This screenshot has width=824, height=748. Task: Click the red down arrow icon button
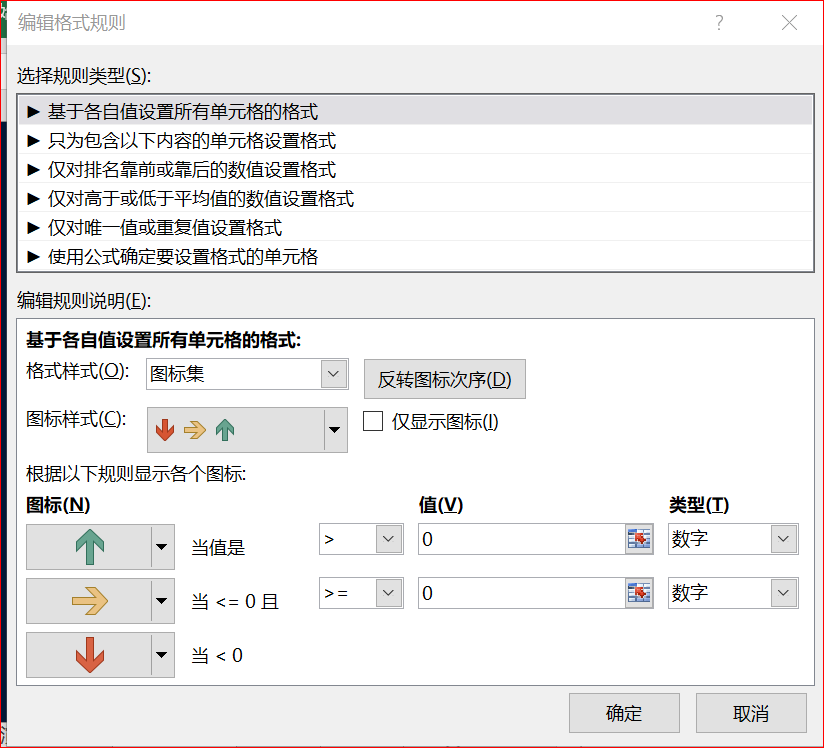89,654
